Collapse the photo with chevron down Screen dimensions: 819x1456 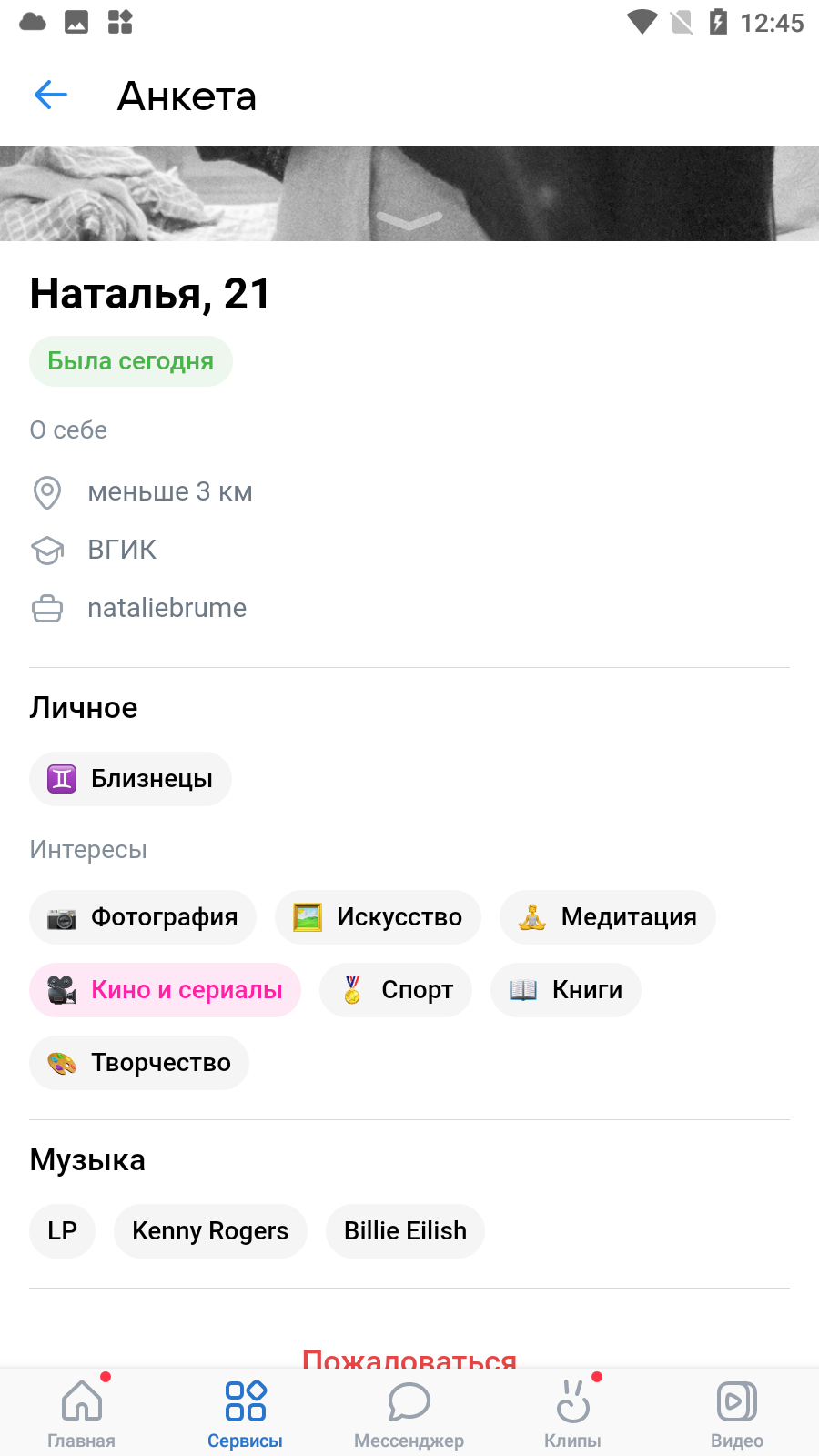point(409,220)
